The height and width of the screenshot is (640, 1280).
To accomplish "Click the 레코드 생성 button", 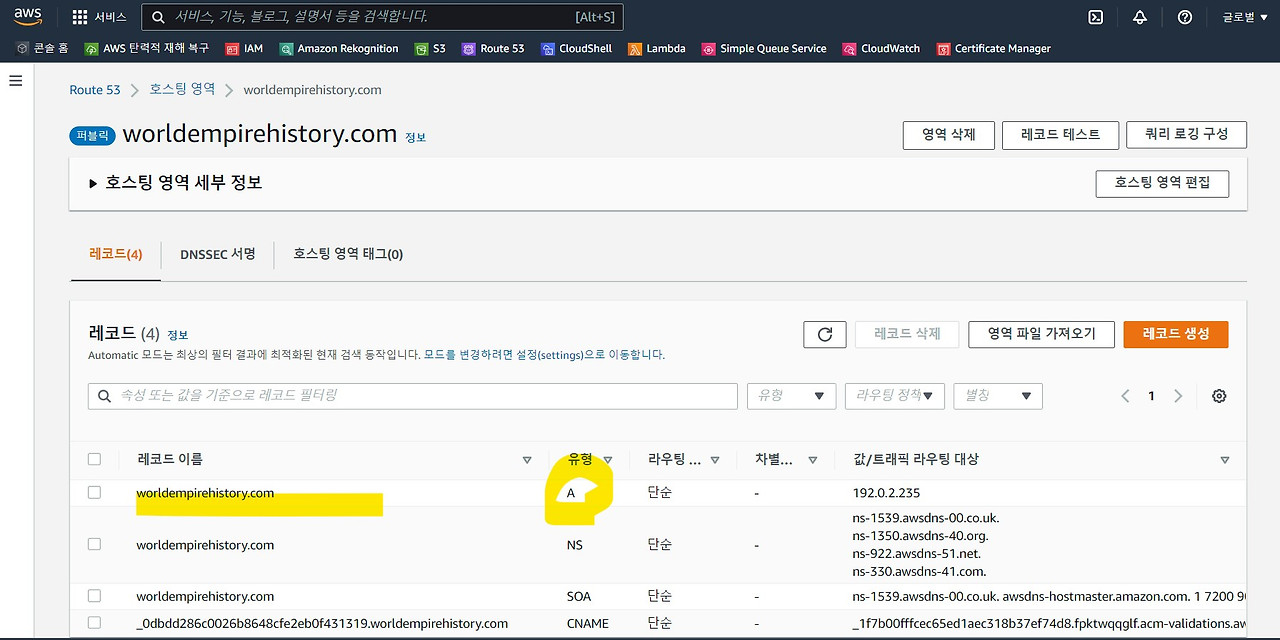I will tap(1175, 334).
